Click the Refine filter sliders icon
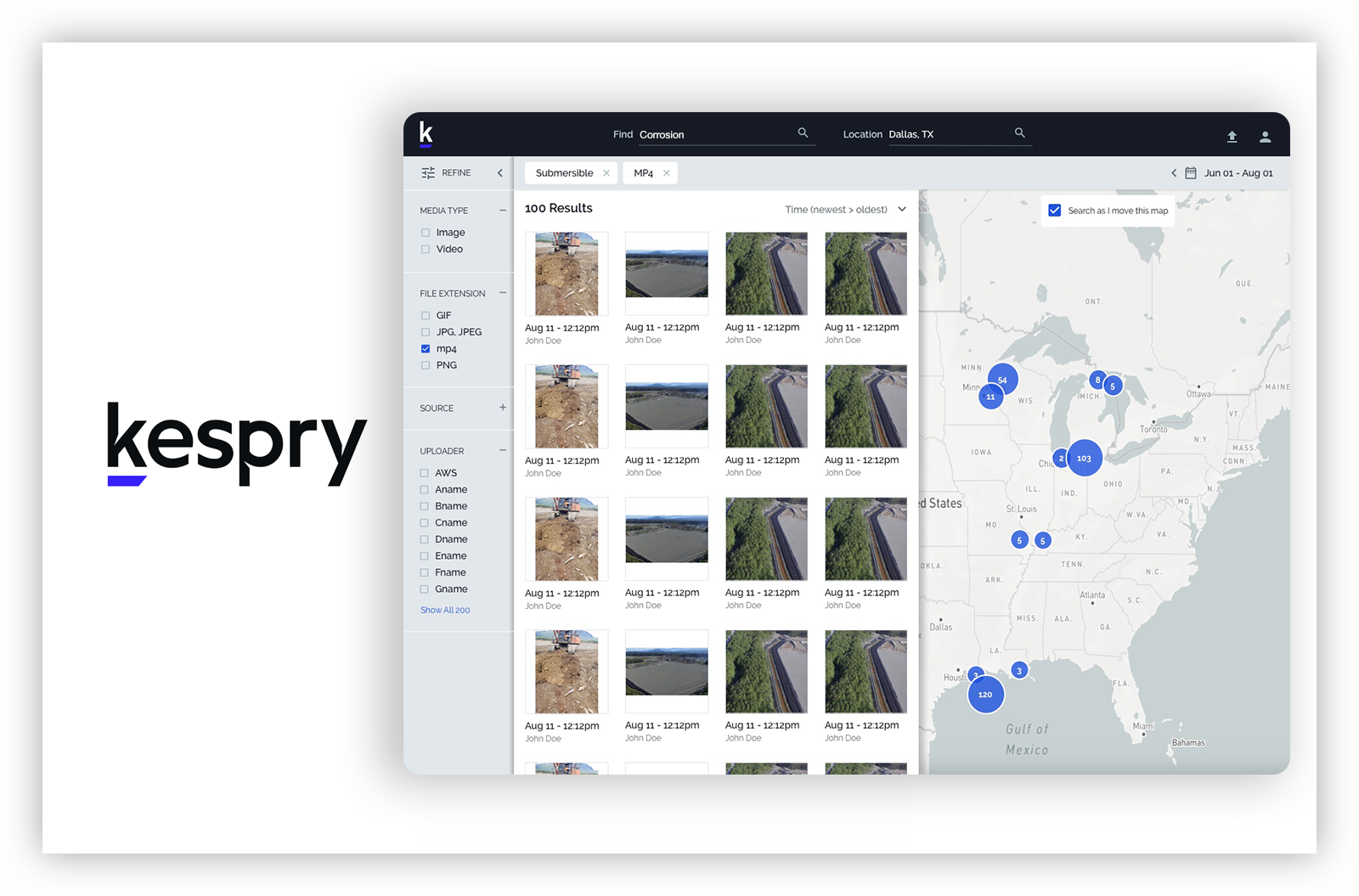 (428, 172)
